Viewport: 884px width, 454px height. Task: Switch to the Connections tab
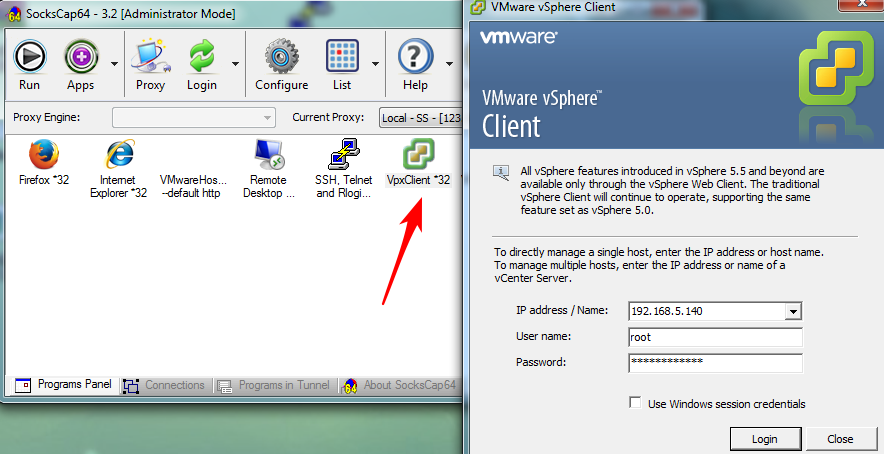(164, 385)
